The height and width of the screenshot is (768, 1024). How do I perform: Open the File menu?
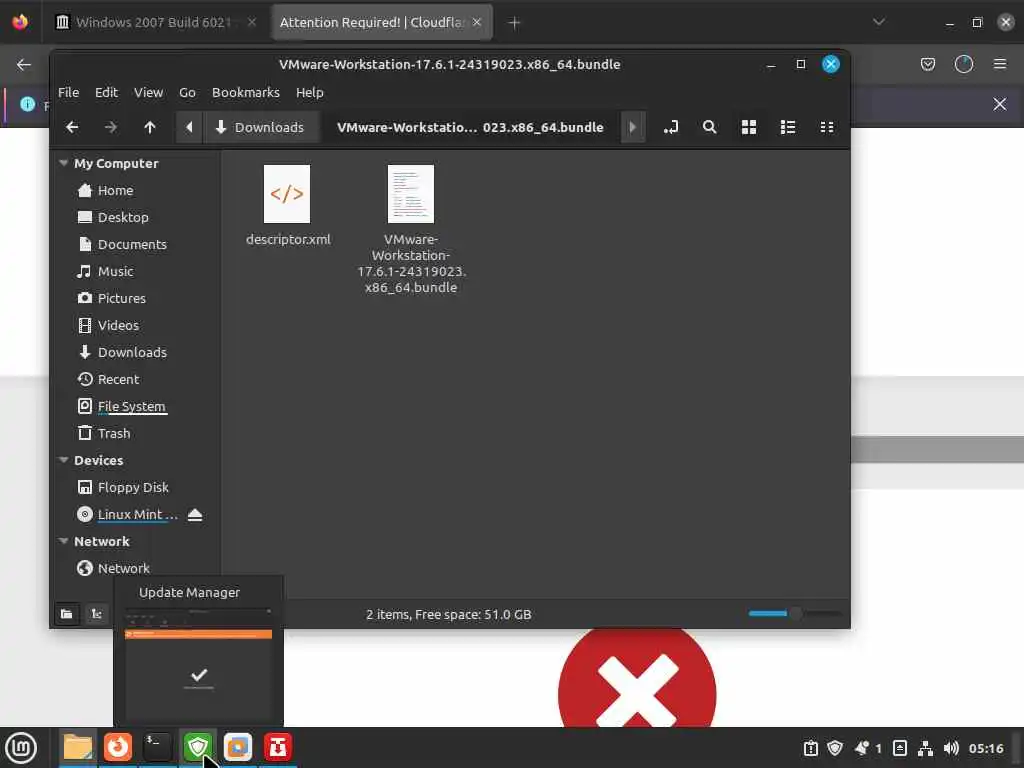click(69, 93)
